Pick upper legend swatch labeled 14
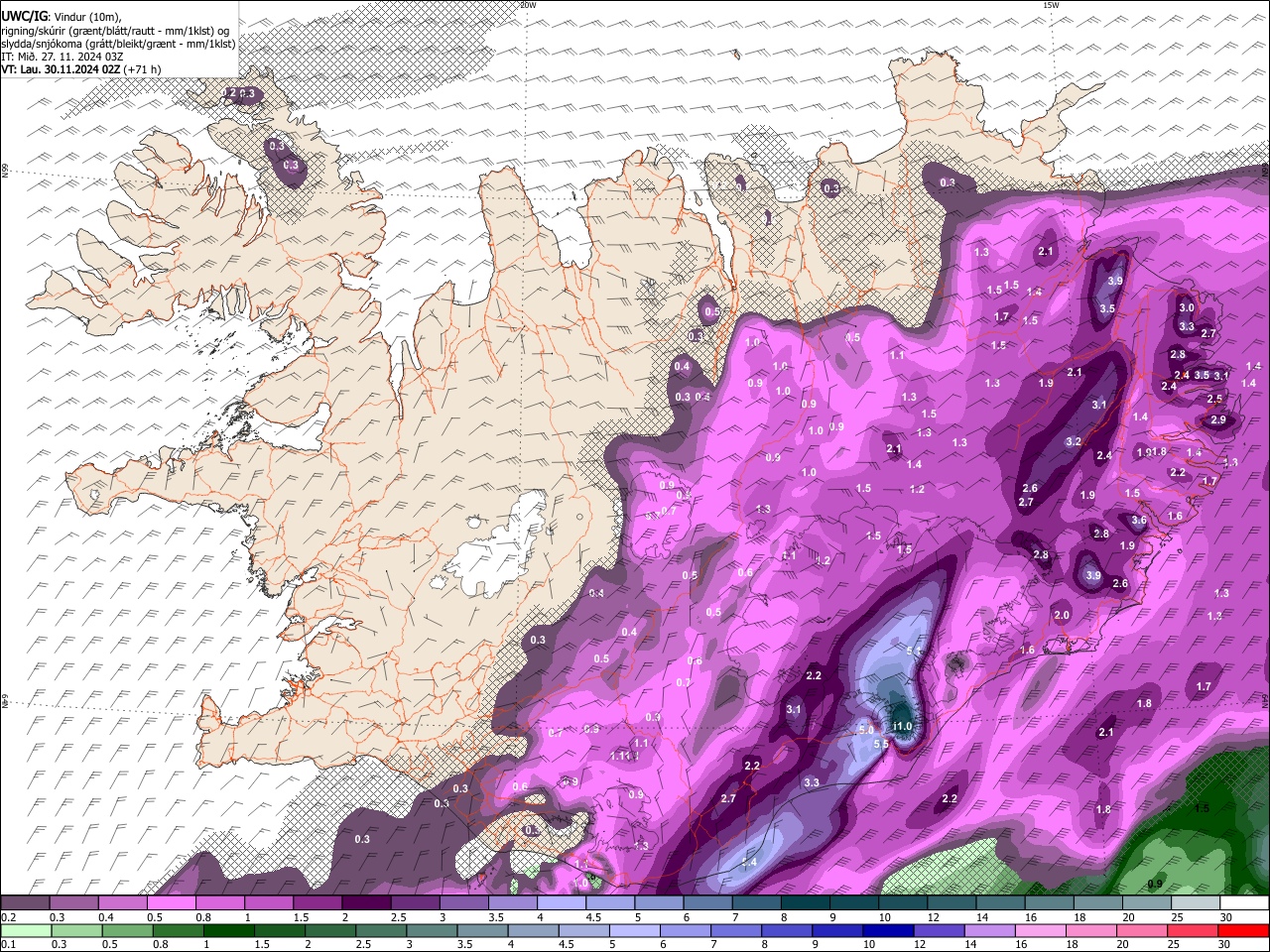1270x952 pixels. point(1001,902)
